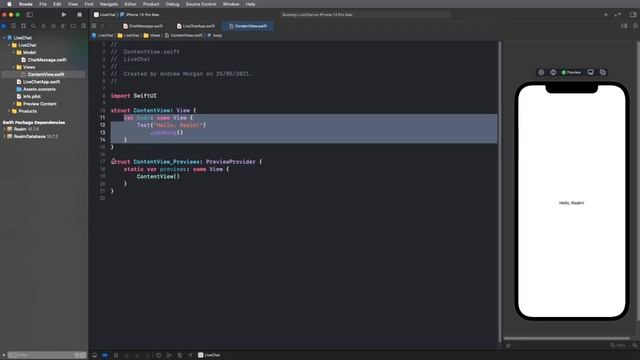
Task: Toggle the inspectors panel button
Action: [x=633, y=14]
